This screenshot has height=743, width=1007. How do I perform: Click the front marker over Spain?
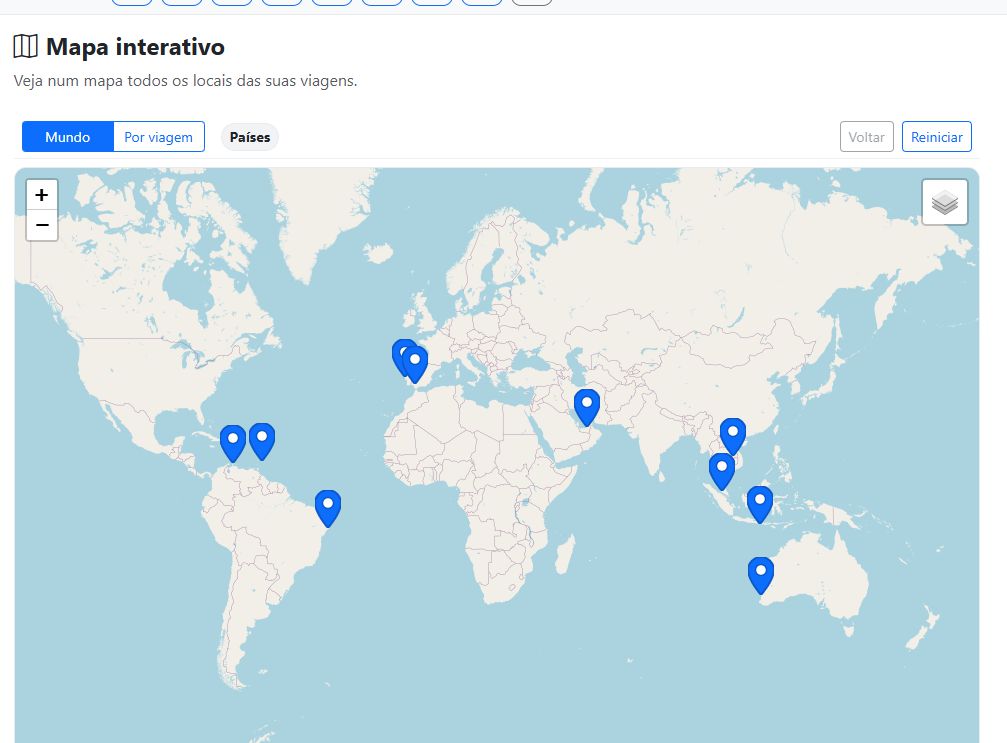(415, 364)
